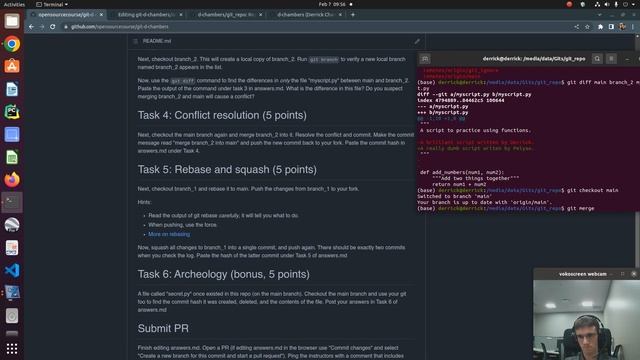Image resolution: width=640 pixels, height=360 pixels.
Task: Open new tab in Terminal window
Action: tap(424, 59)
